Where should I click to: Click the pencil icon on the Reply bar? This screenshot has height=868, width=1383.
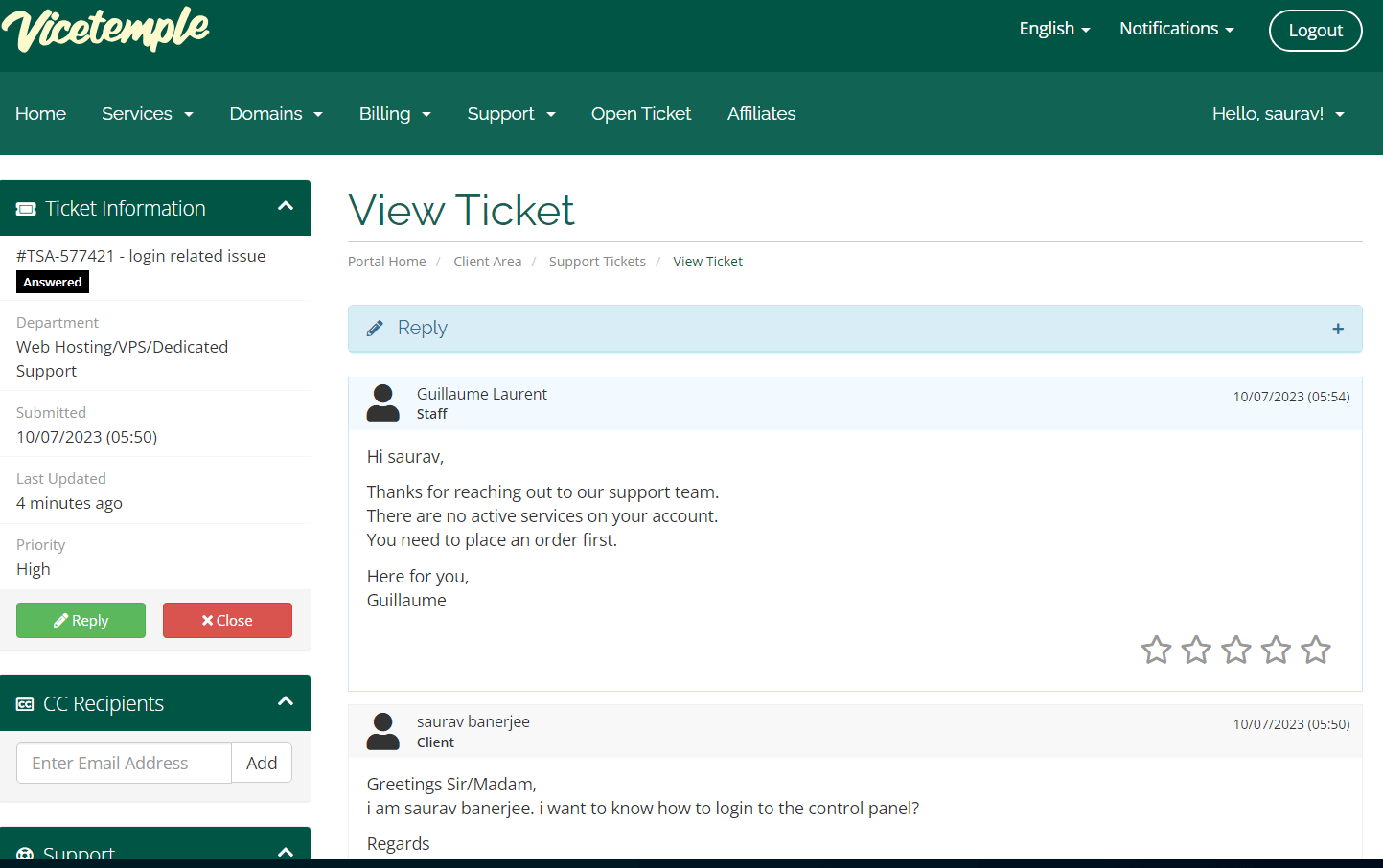pos(374,327)
